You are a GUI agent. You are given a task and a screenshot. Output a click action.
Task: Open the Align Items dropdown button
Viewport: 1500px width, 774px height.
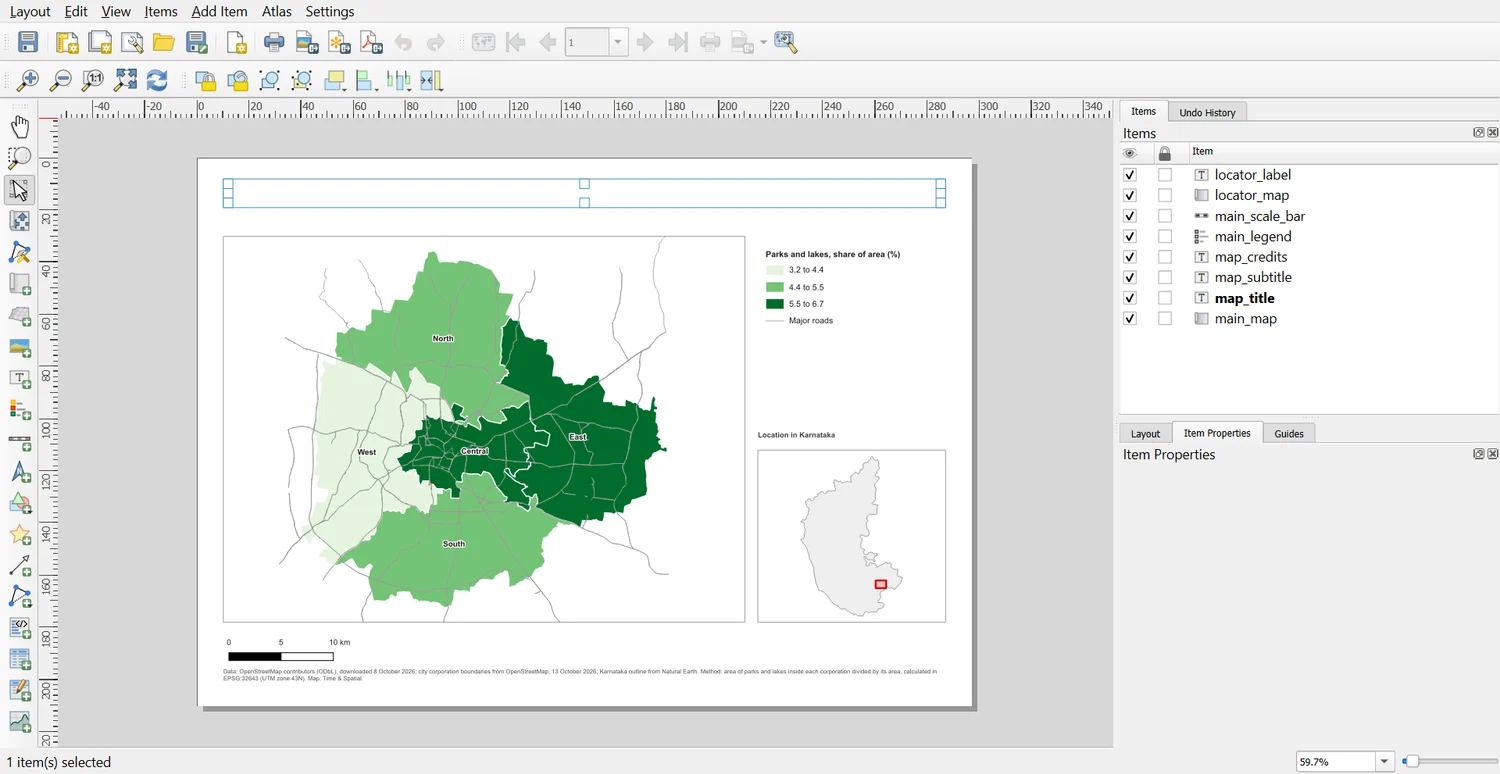pyautogui.click(x=367, y=81)
